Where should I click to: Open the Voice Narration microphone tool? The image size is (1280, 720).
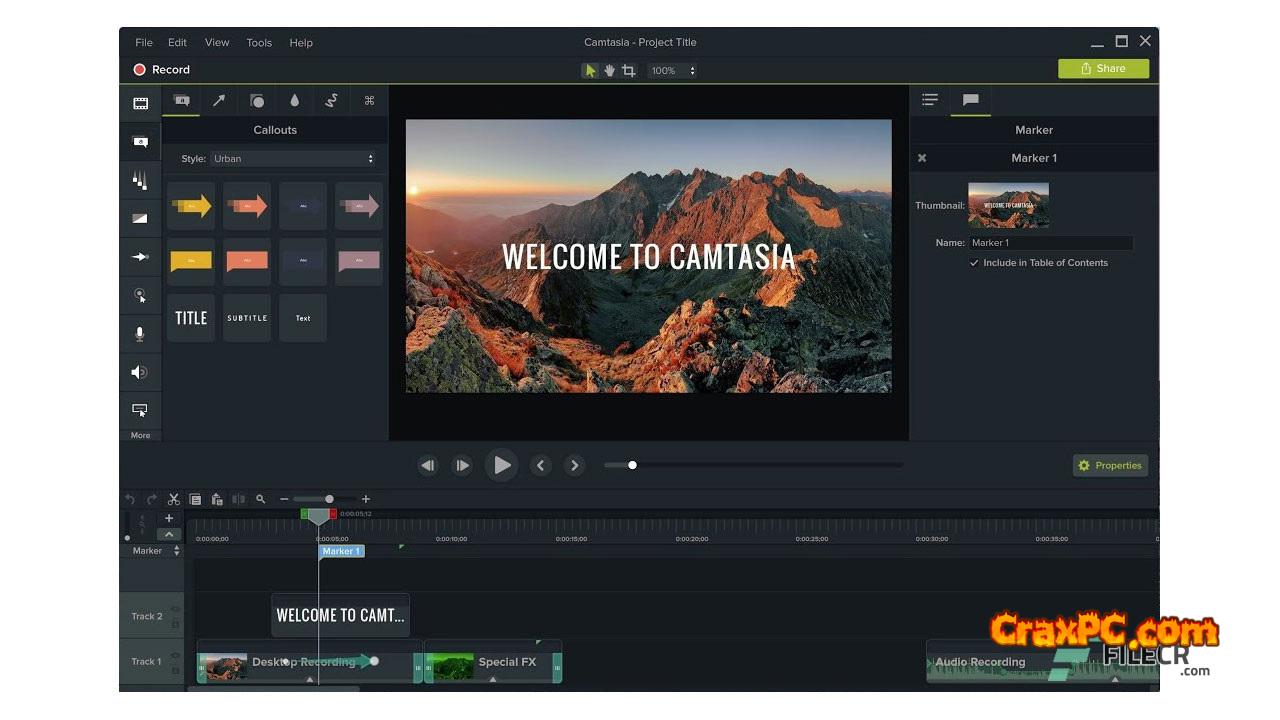140,334
